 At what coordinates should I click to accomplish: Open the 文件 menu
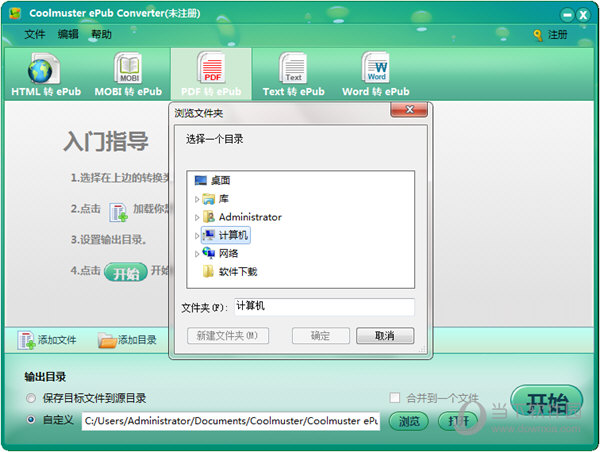tap(35, 34)
